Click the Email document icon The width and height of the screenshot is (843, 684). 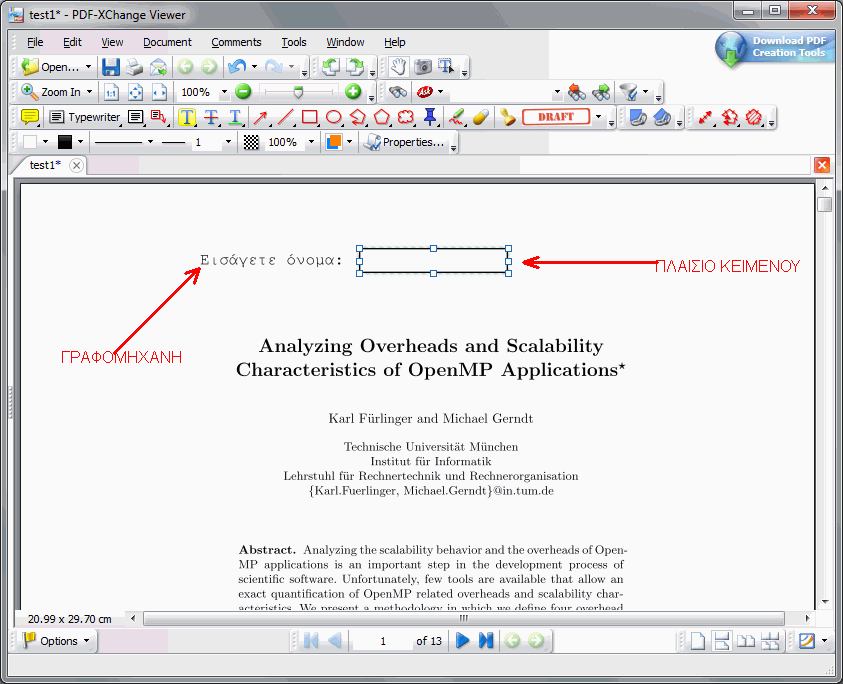pyautogui.click(x=158, y=67)
